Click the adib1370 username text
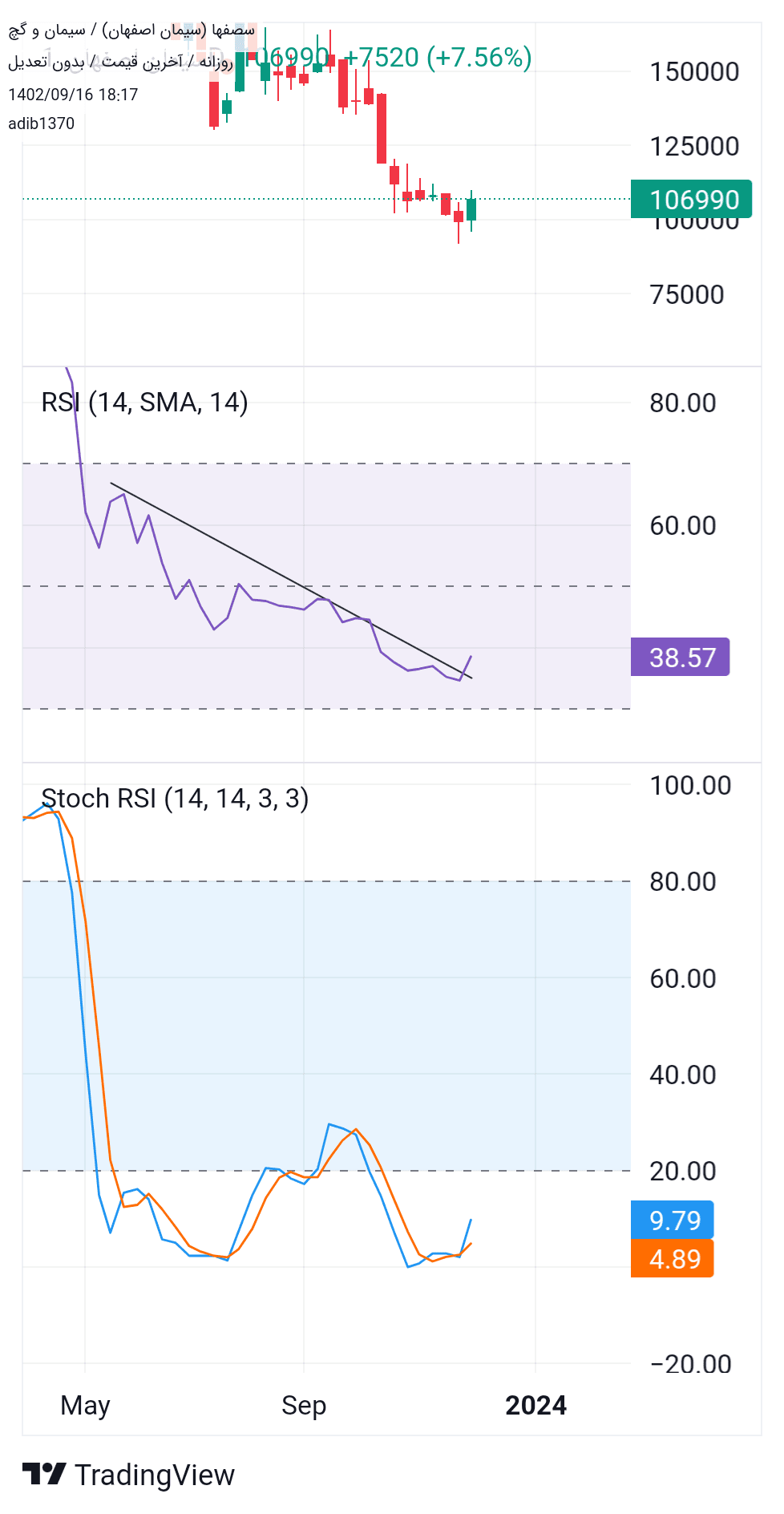Viewport: 784px width, 1514px height. (x=41, y=123)
